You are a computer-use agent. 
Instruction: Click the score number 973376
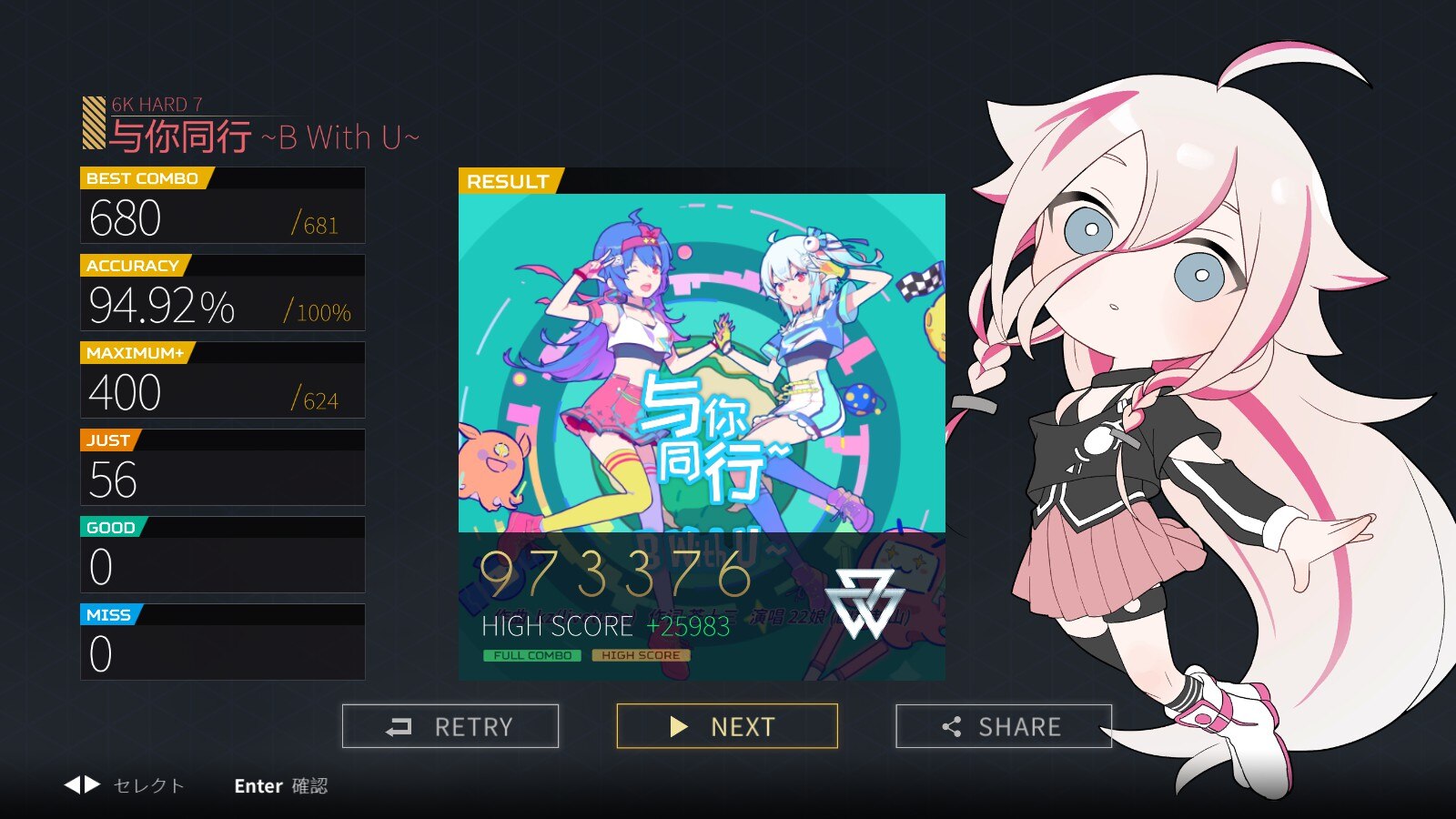[x=616, y=574]
